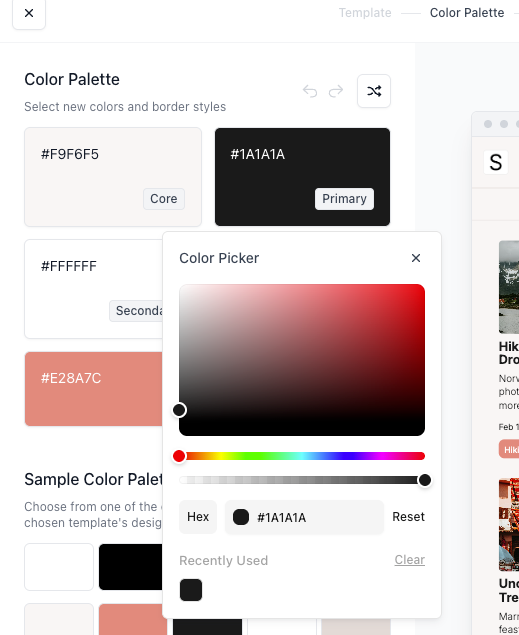Pick the recently used dark swatch
Viewport: 519px width, 635px height.
tap(191, 590)
